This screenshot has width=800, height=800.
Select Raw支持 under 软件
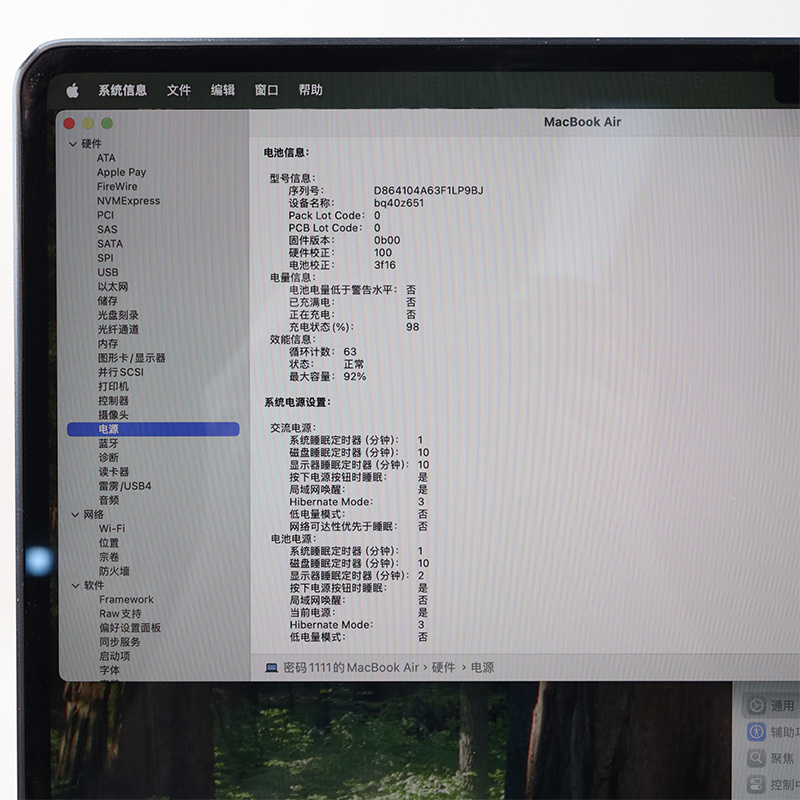pyautogui.click(x=120, y=614)
